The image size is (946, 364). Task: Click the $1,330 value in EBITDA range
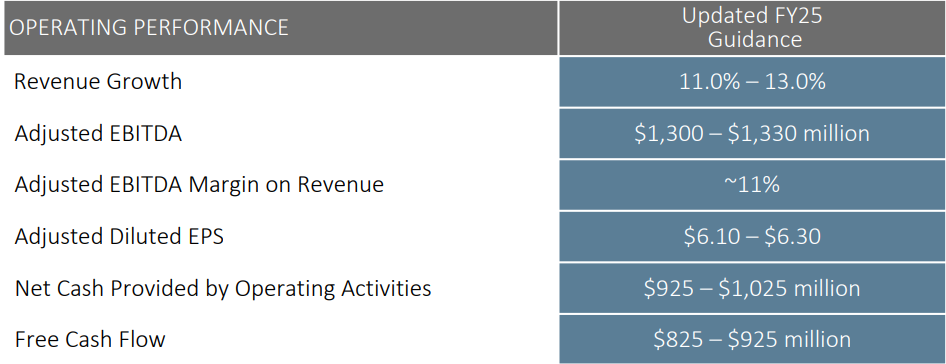coord(763,134)
